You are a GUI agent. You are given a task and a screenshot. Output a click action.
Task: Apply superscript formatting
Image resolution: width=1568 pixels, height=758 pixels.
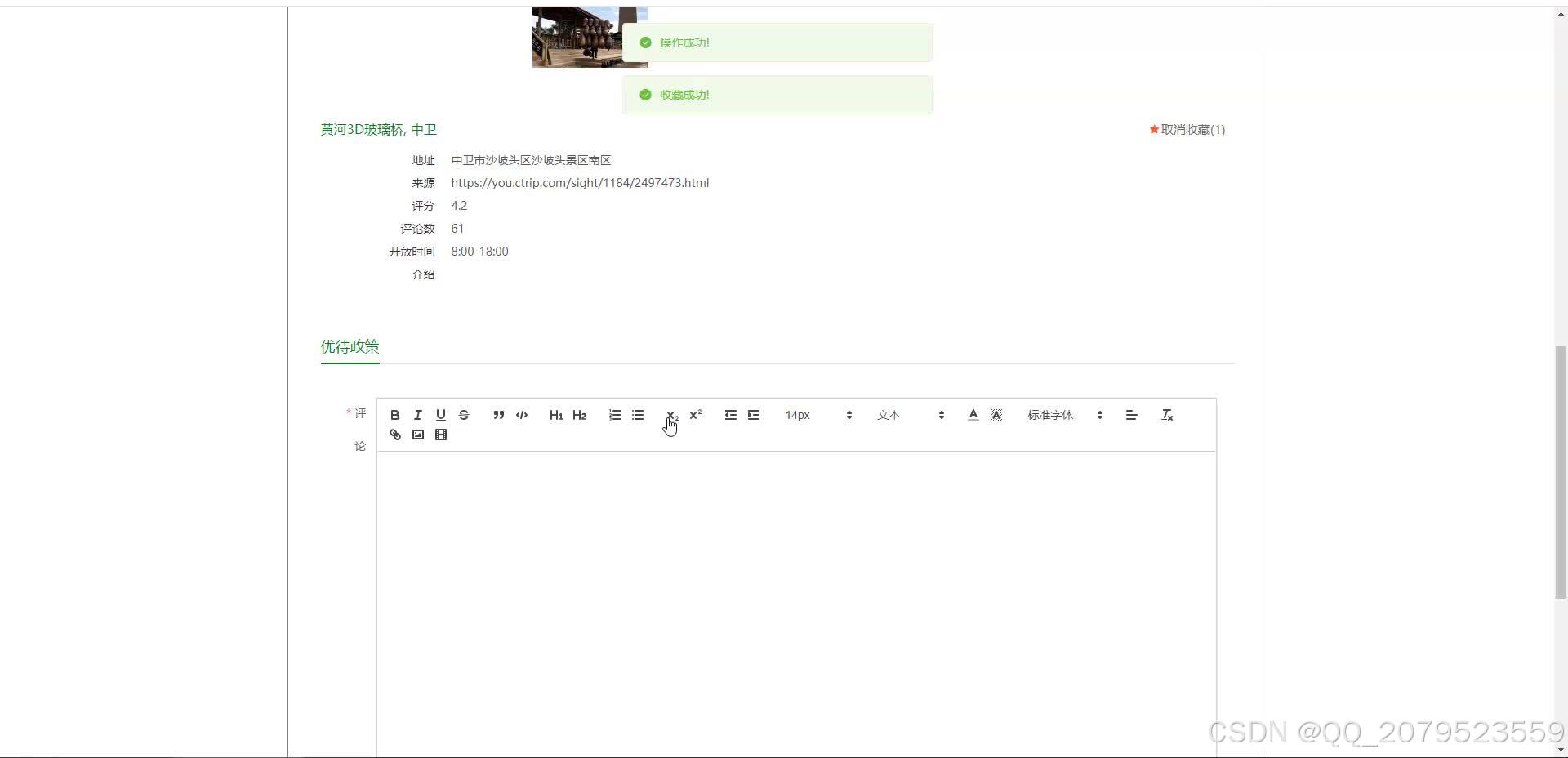696,415
